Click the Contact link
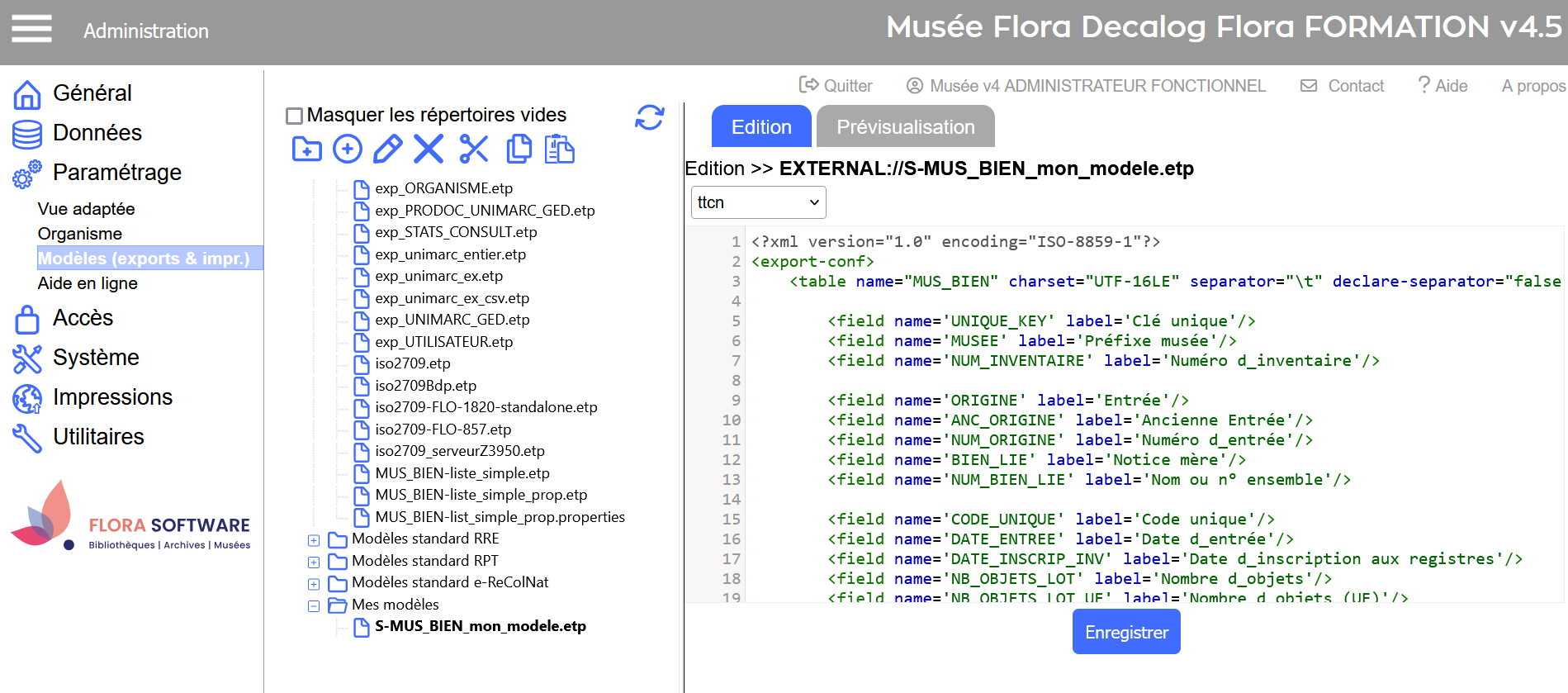The height and width of the screenshot is (693, 1568). click(x=1356, y=86)
